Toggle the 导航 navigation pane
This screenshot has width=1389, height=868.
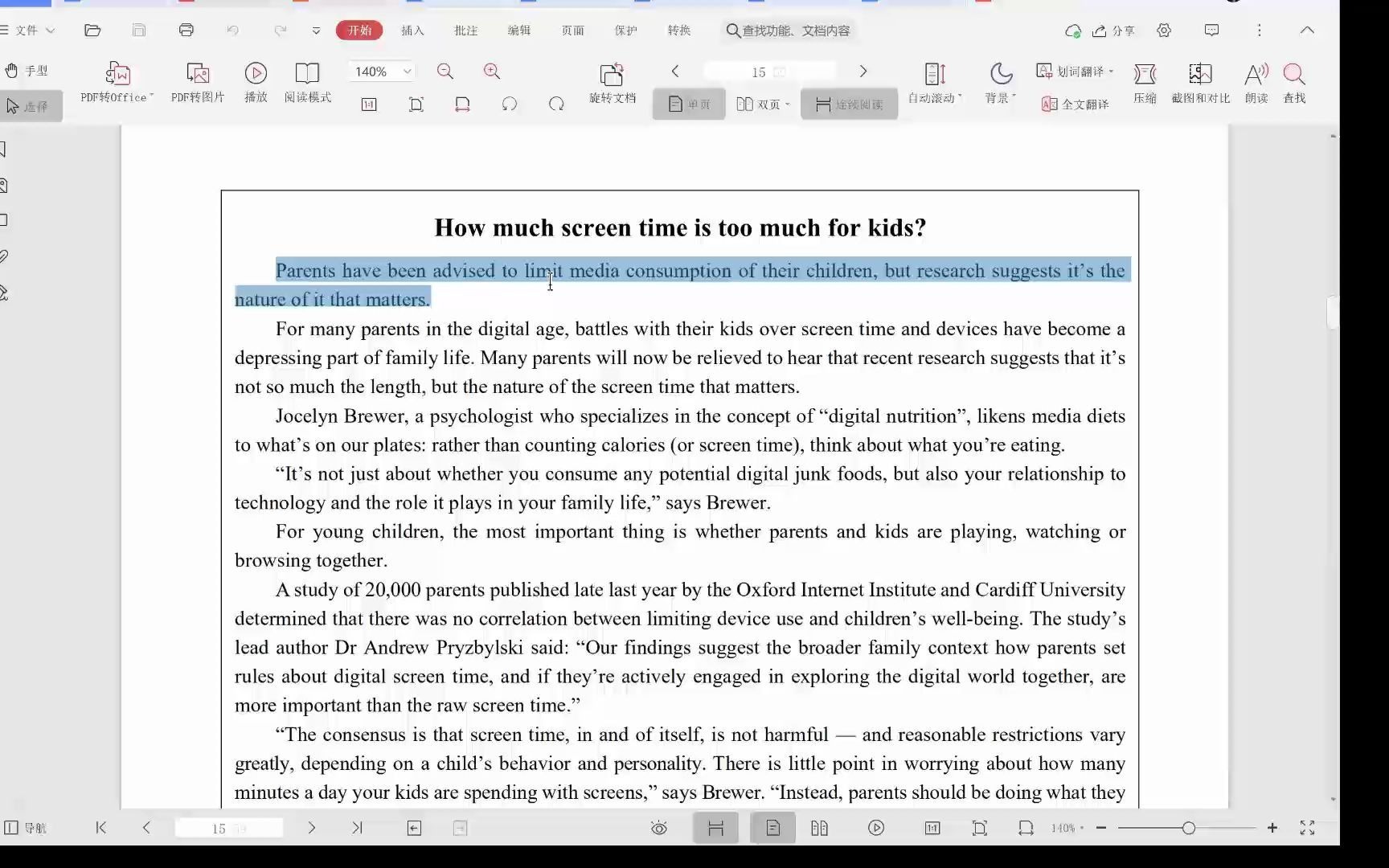26,828
